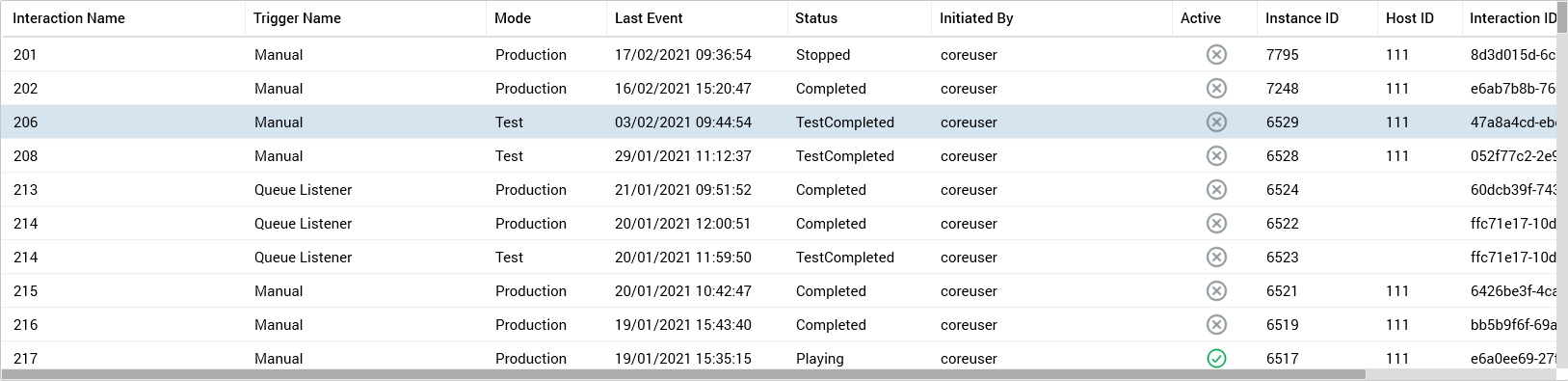Image resolution: width=1568 pixels, height=381 pixels.
Task: Select the Queue Listener row for interaction 213
Action: 784,190
